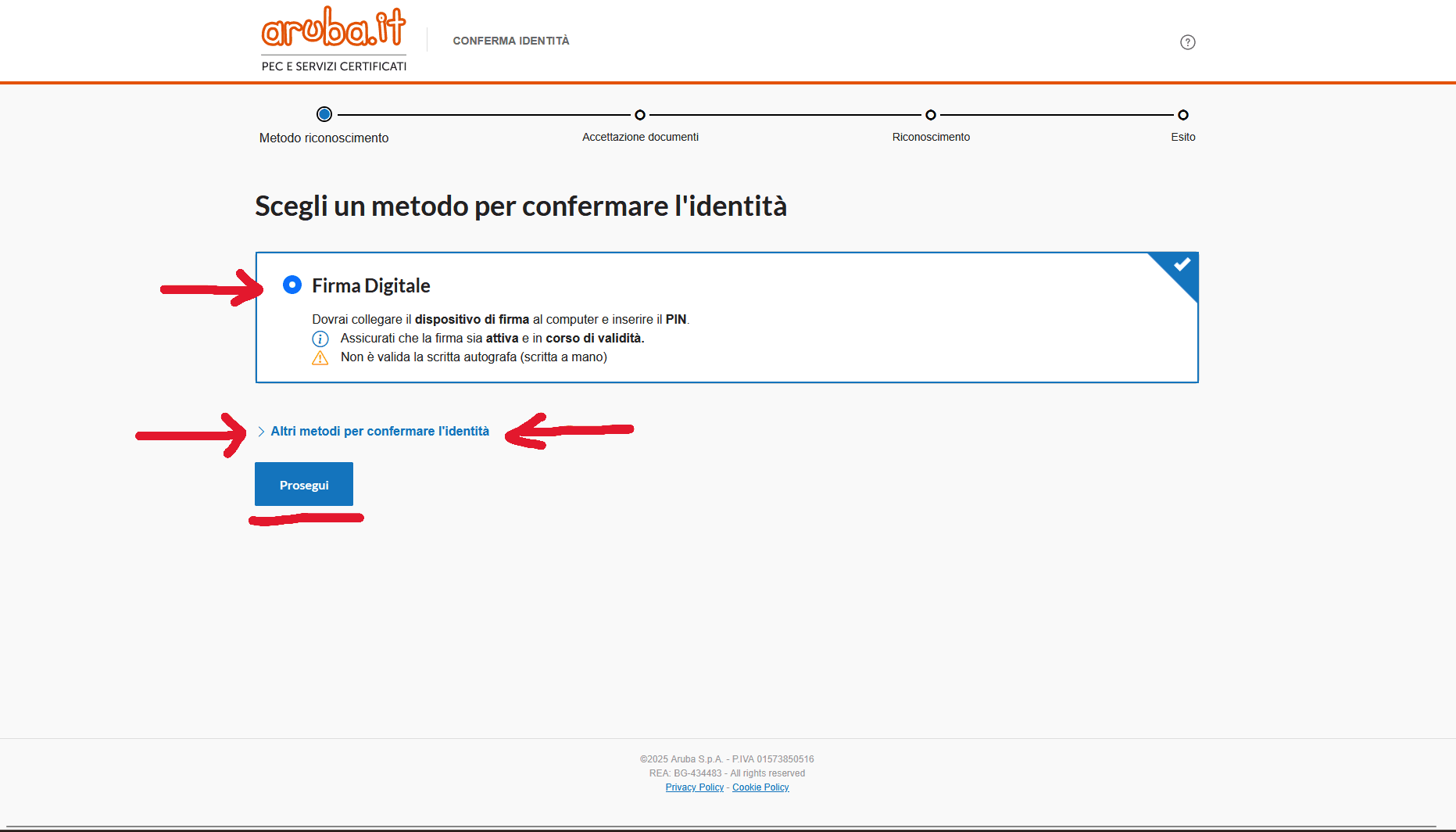Image resolution: width=1456 pixels, height=832 pixels.
Task: Click the Metodo riconoscimento step label
Action: (x=324, y=138)
